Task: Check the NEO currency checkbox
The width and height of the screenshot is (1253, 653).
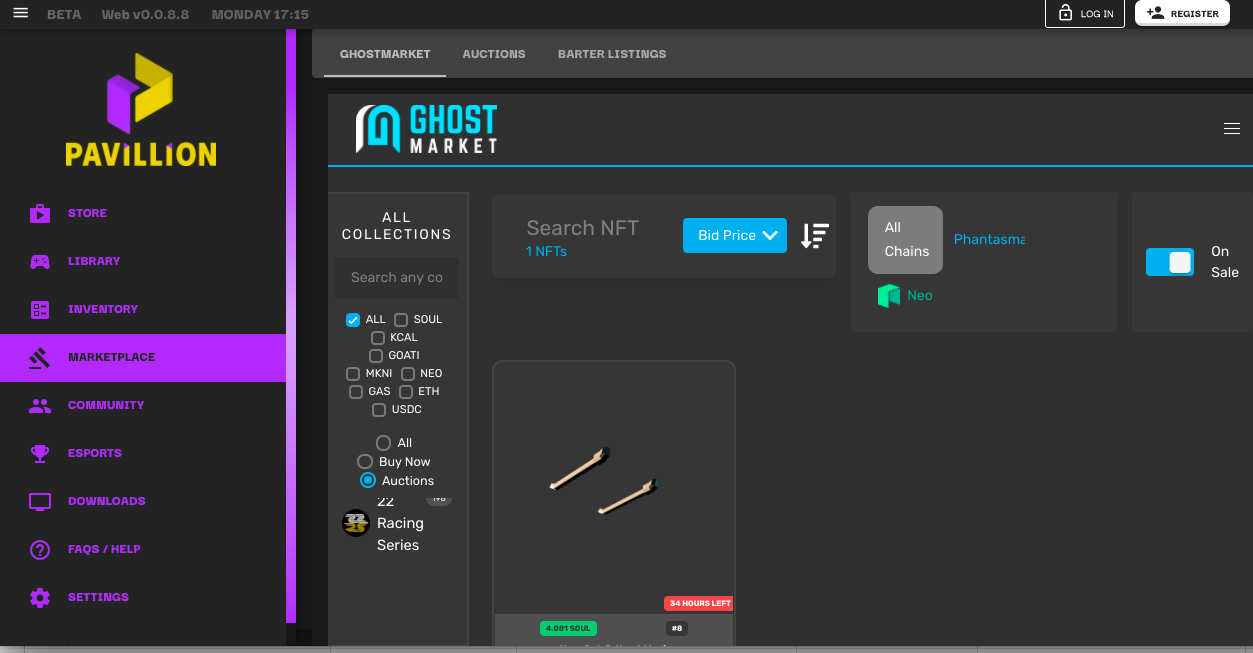Action: [x=408, y=374]
